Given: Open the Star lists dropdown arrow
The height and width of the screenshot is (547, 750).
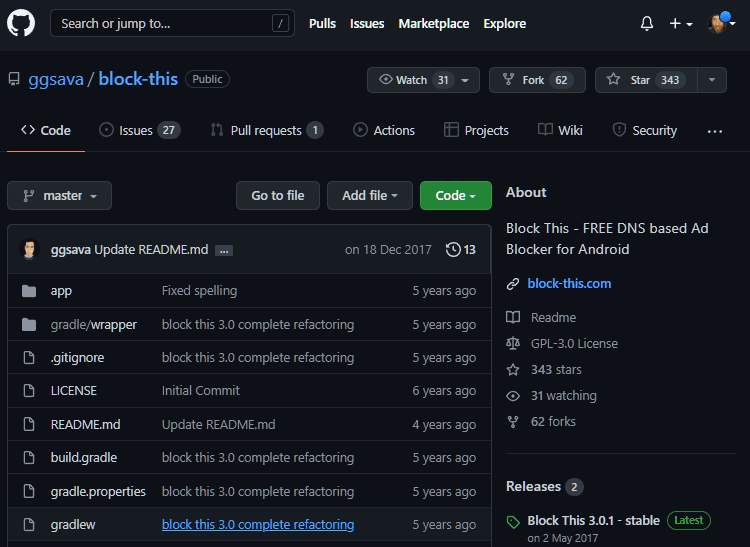Looking at the screenshot, I should tap(712, 80).
